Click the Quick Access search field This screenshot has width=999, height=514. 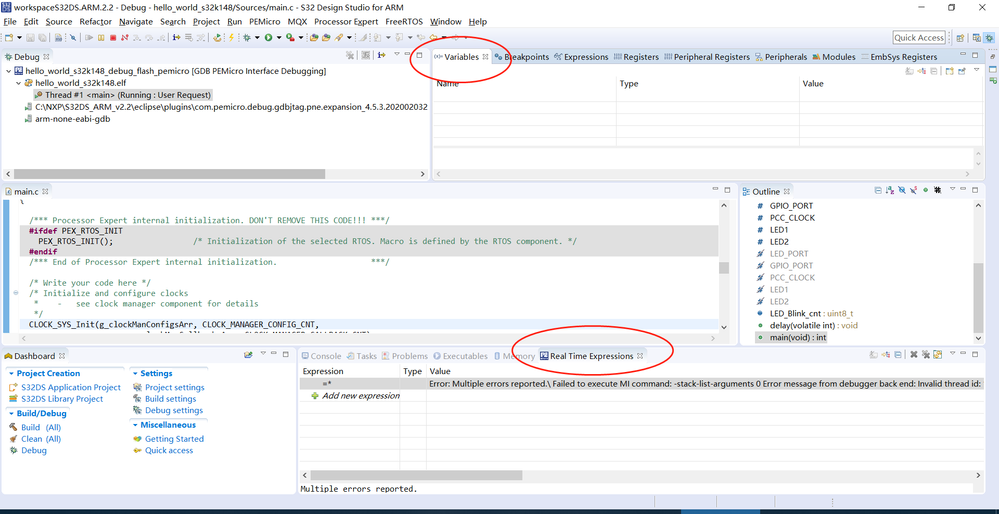click(919, 38)
